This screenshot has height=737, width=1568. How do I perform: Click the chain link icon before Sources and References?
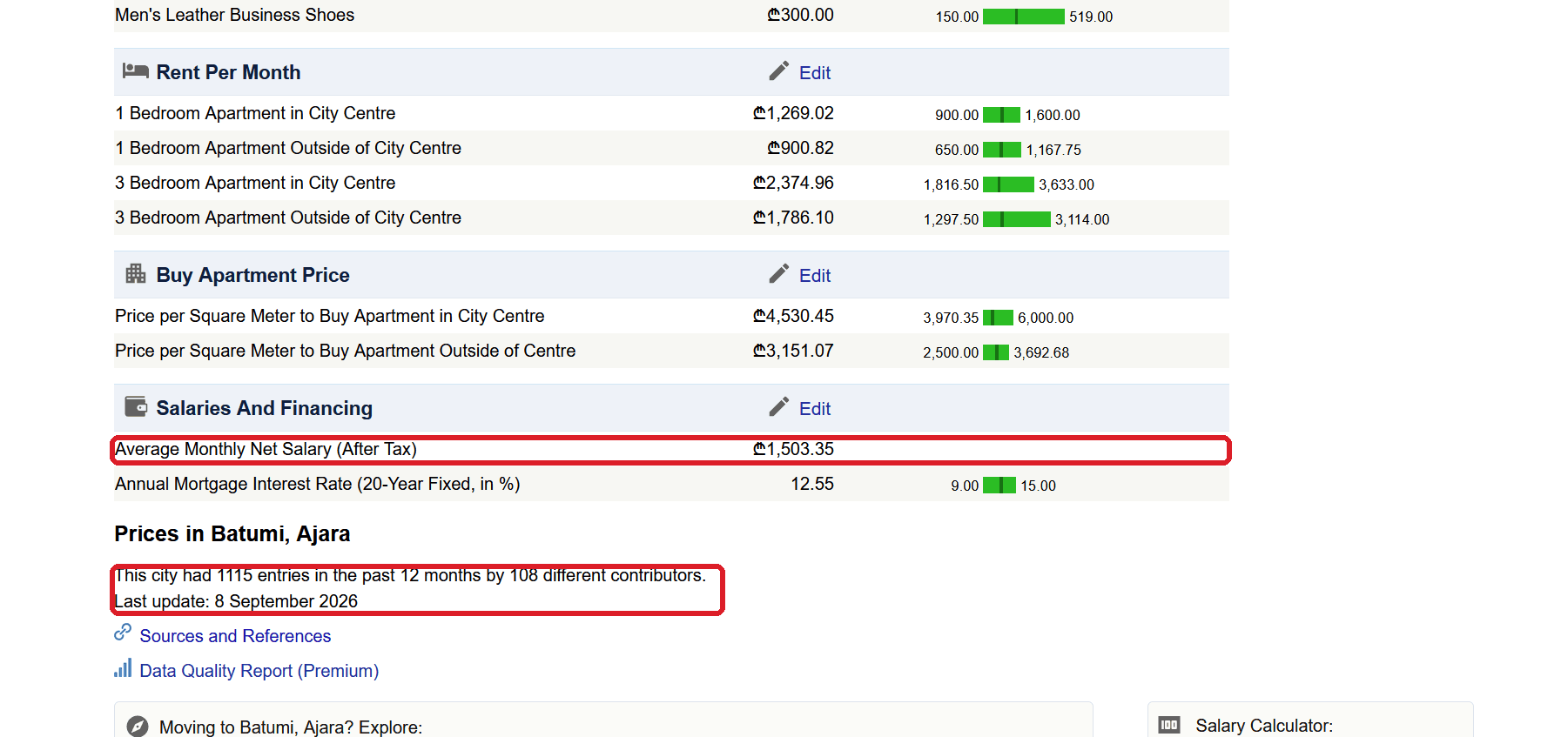[x=123, y=632]
